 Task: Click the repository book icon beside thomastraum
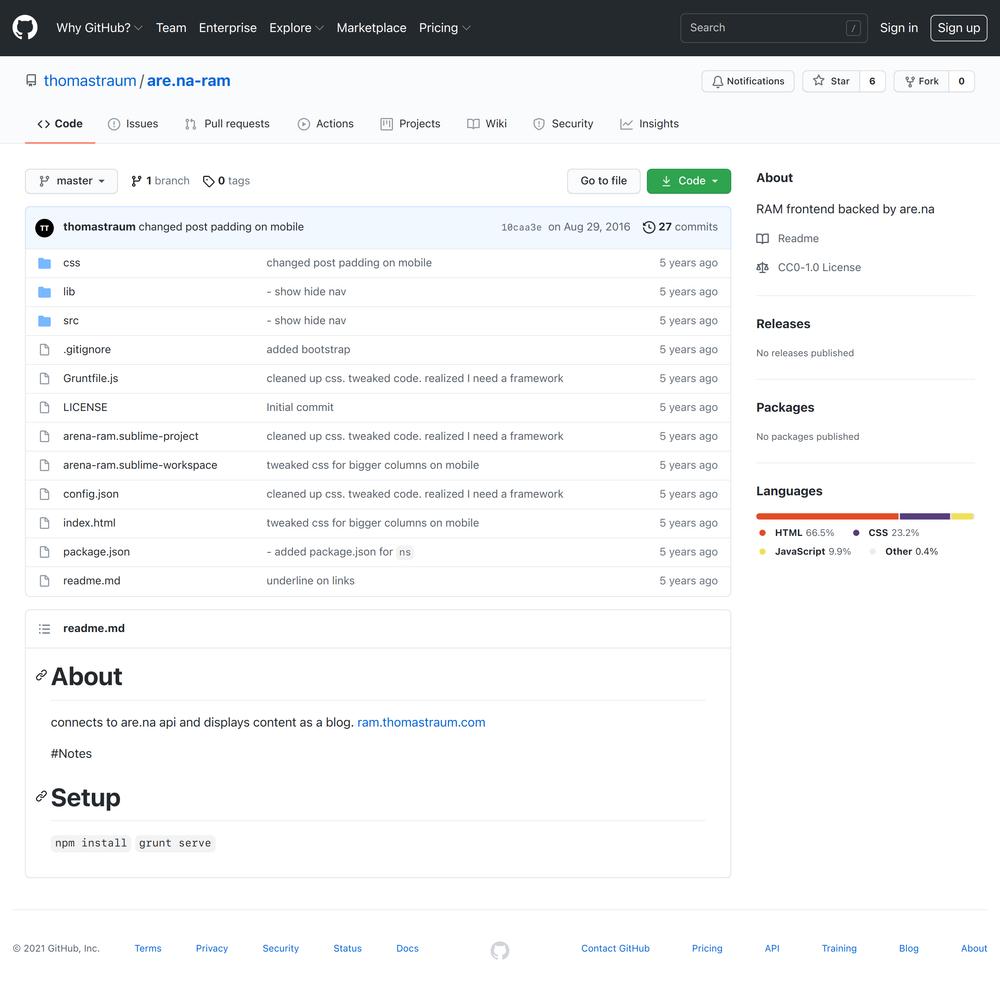point(31,80)
